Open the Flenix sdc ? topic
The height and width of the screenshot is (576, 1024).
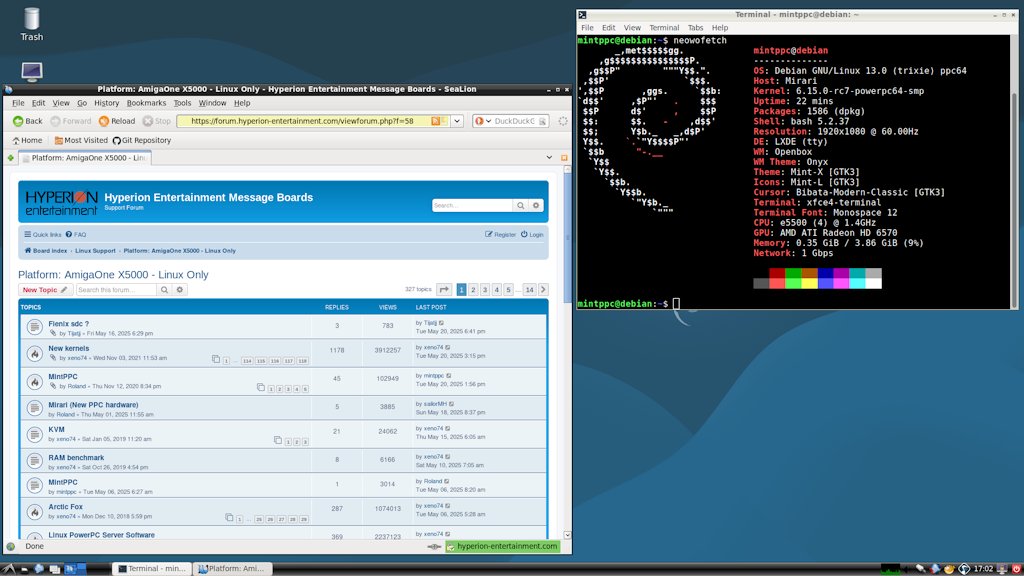click(69, 324)
